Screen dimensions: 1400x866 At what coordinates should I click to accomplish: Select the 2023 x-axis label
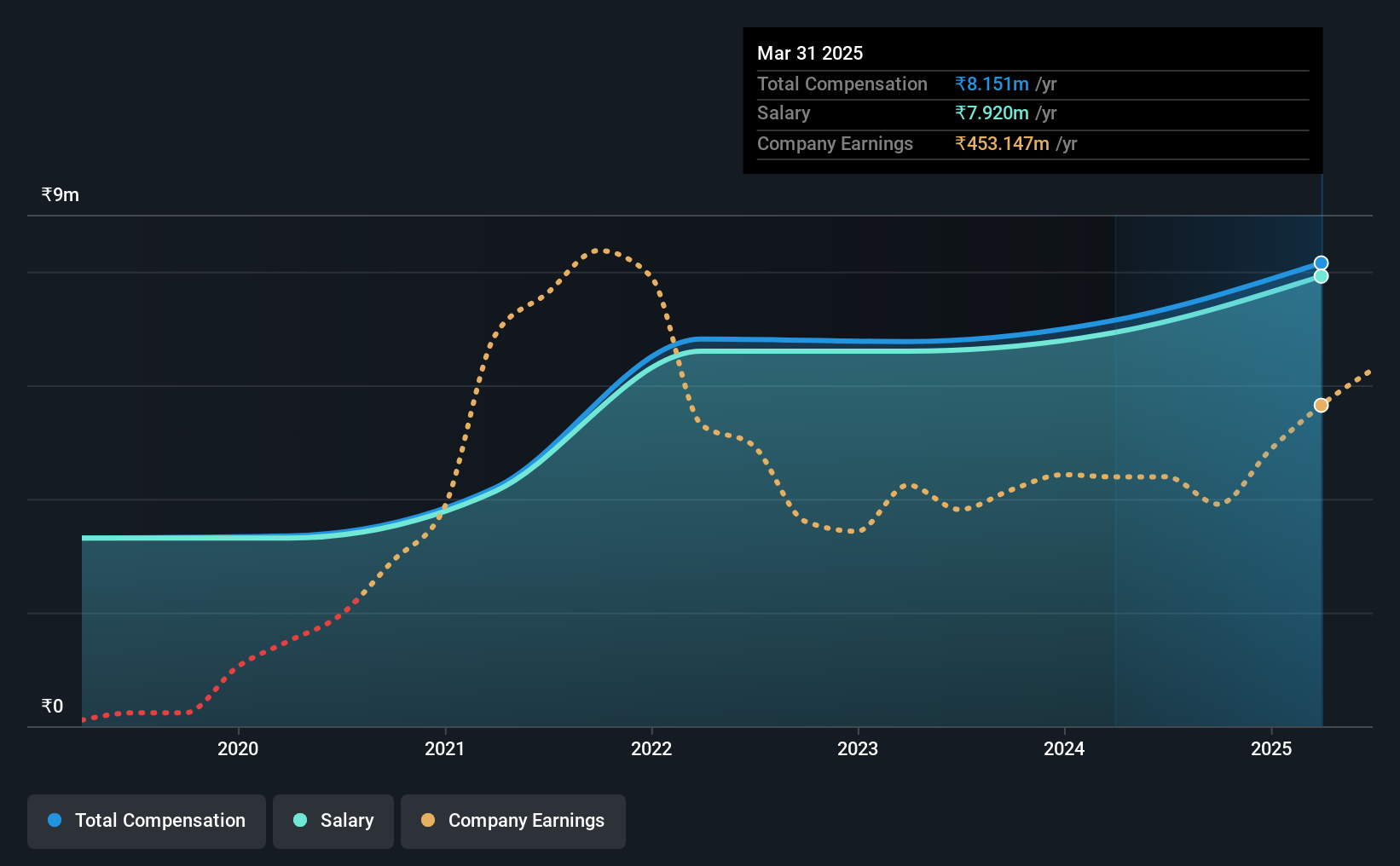(x=858, y=748)
